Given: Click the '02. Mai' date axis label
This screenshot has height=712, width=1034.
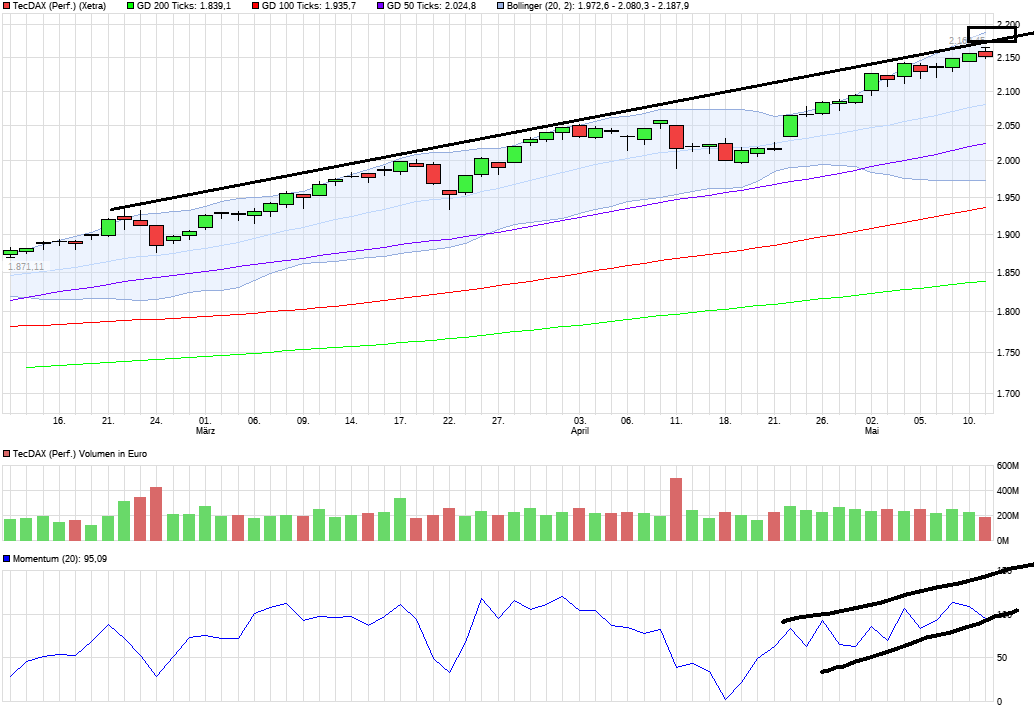Looking at the screenshot, I should point(872,426).
